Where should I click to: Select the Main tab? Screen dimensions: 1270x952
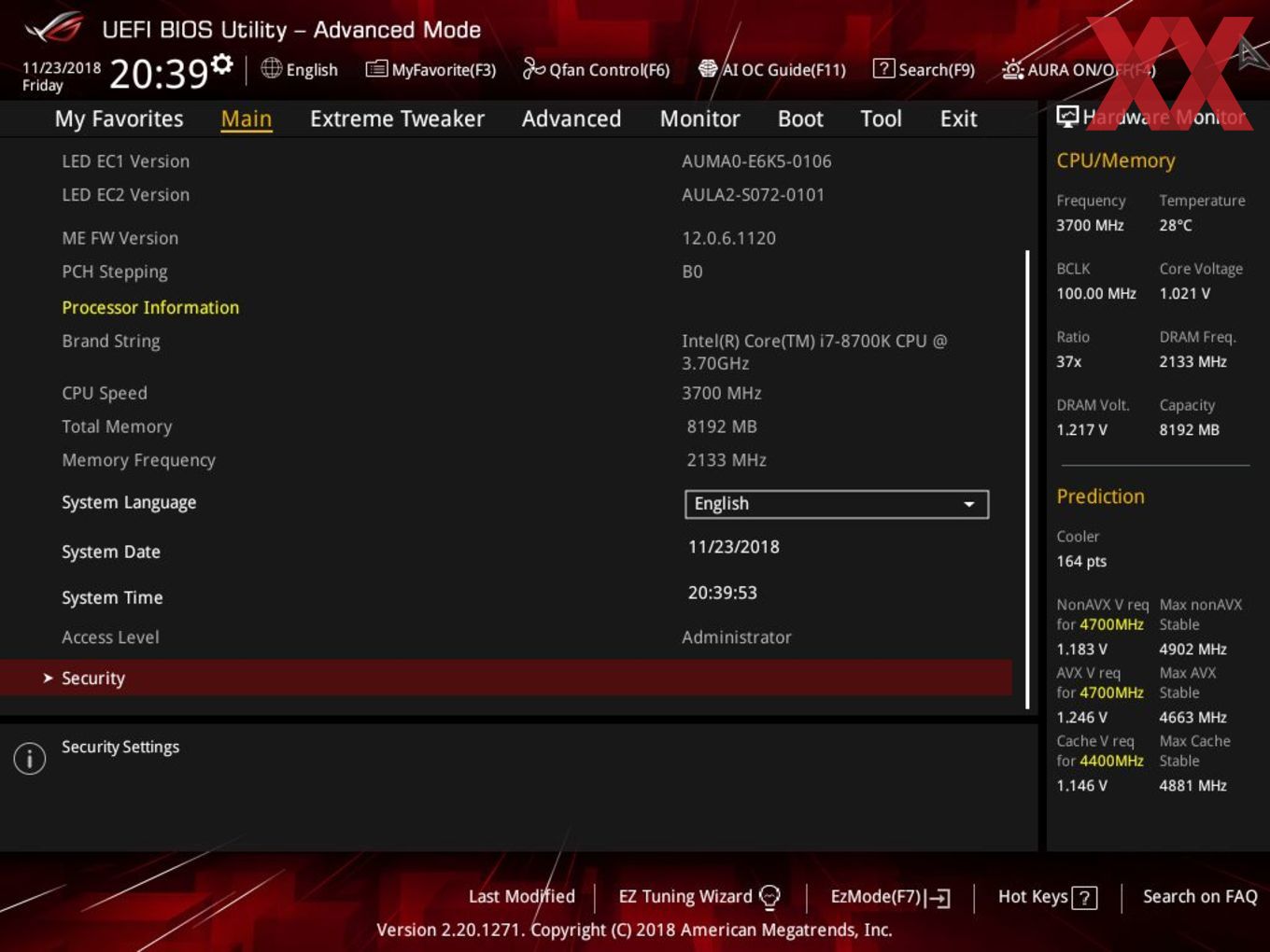point(247,119)
